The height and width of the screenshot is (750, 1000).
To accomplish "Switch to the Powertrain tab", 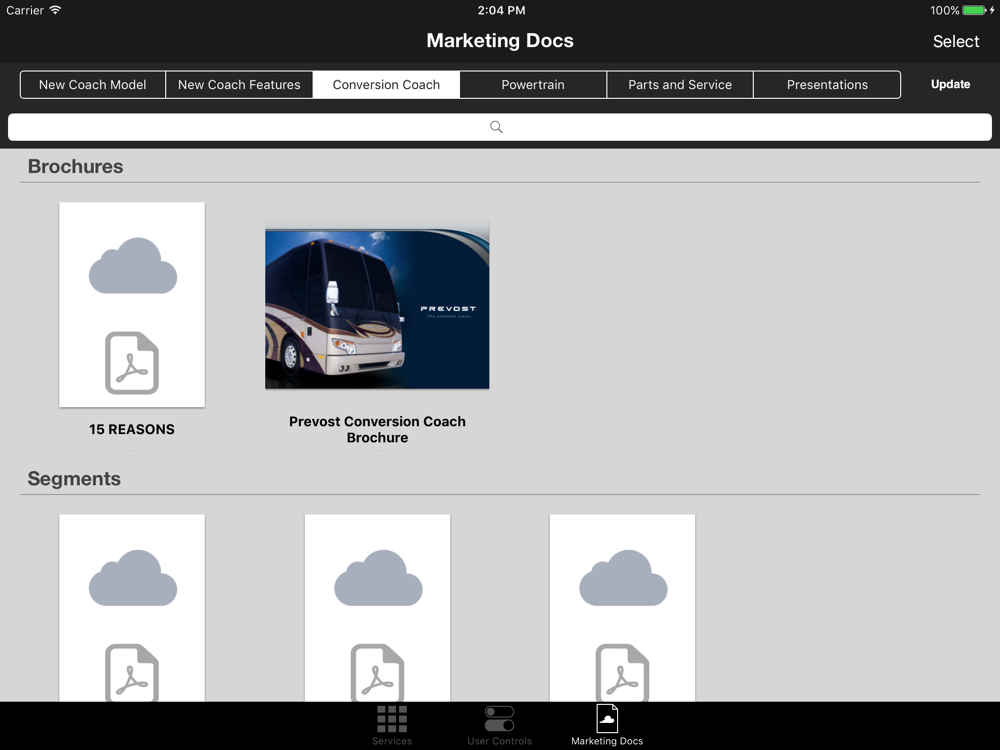I will coord(533,85).
